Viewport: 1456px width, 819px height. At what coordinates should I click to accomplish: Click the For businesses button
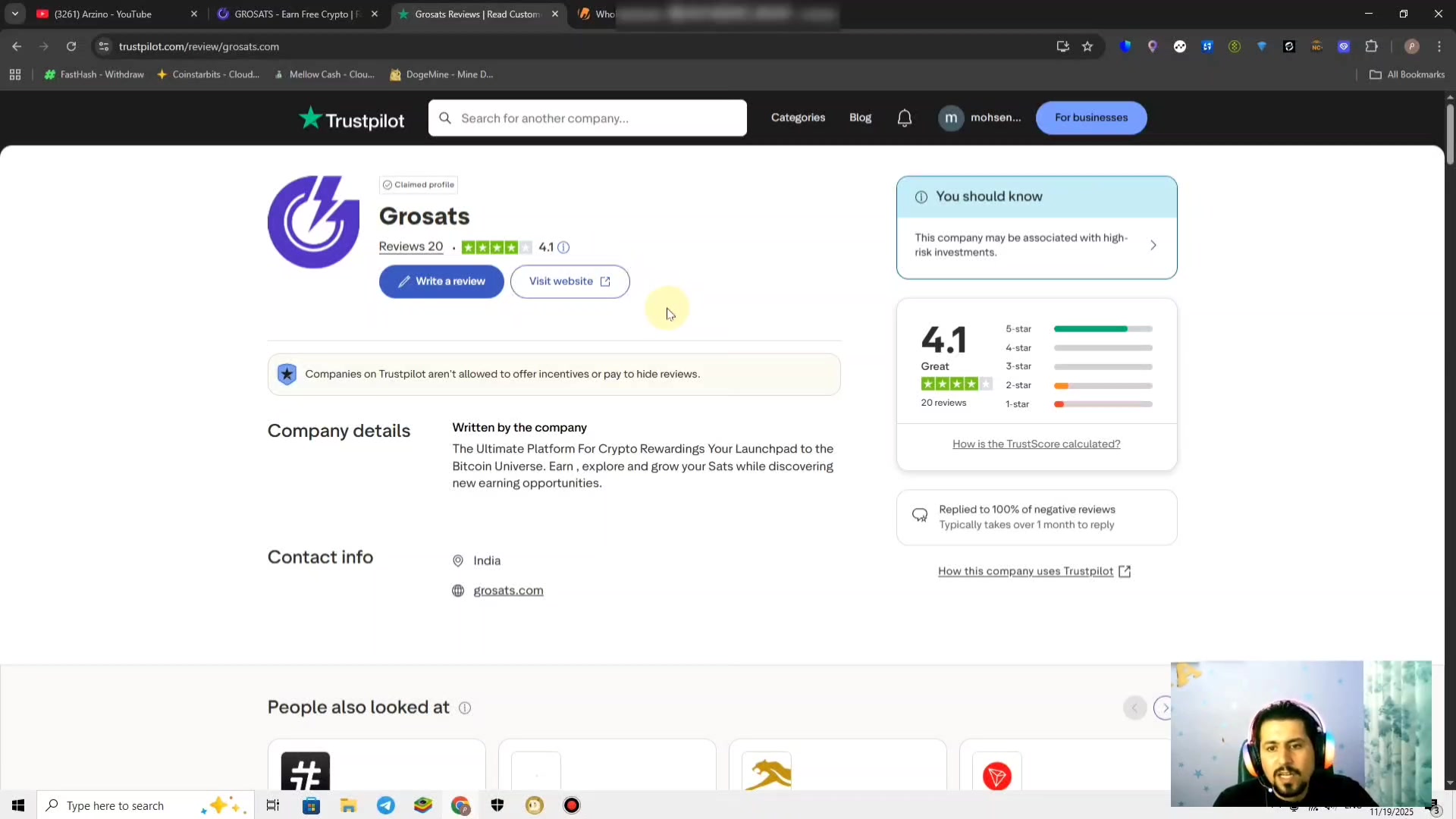pyautogui.click(x=1090, y=118)
